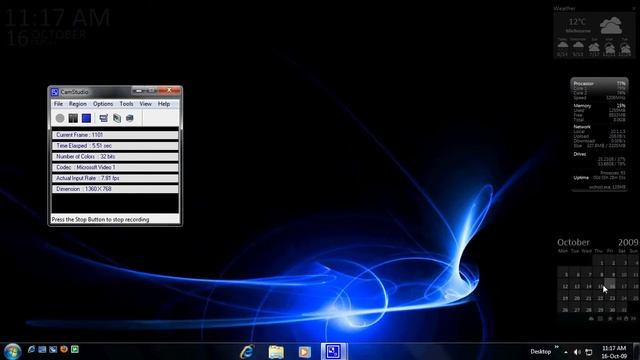Open the Tools menu

point(126,104)
